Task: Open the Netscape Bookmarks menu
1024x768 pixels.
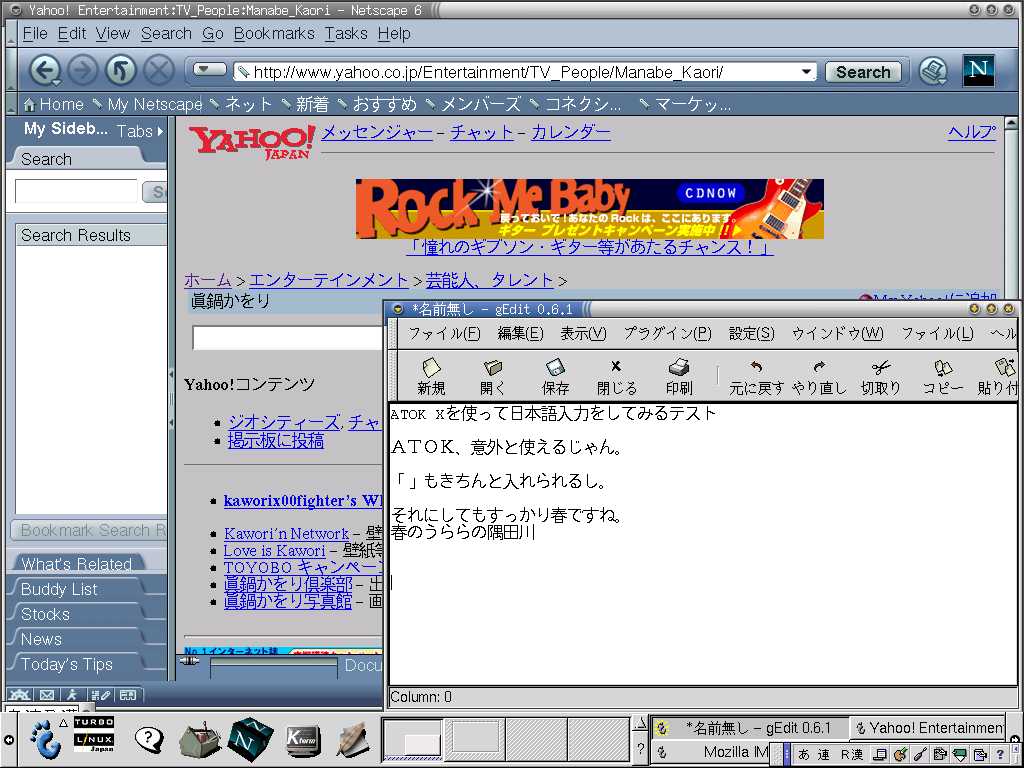Action: pyautogui.click(x=274, y=33)
